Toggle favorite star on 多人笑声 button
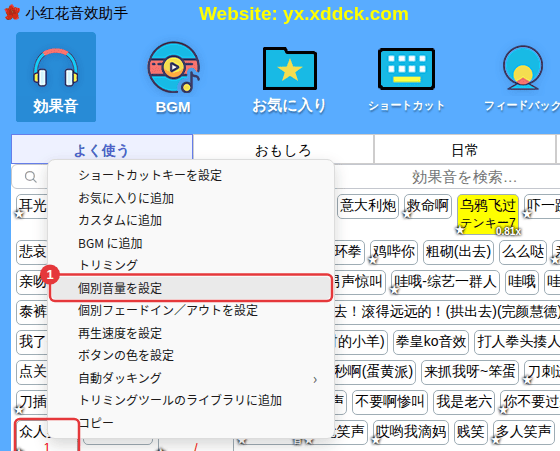This screenshot has width=560, height=451. [496, 440]
